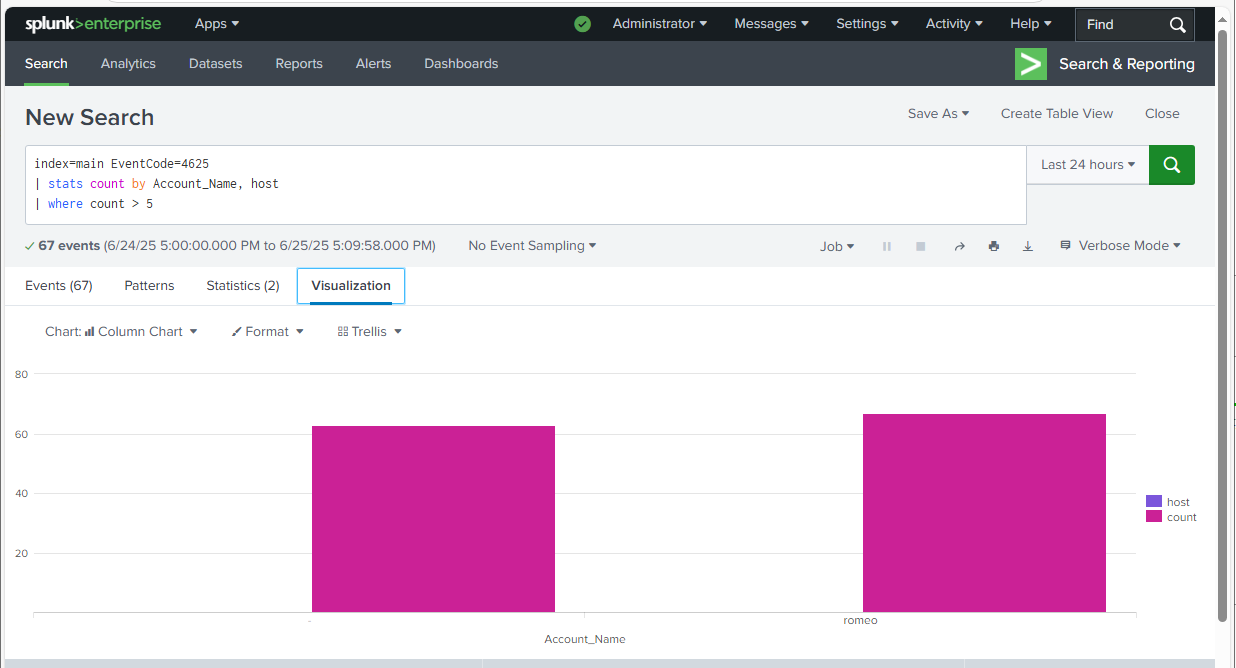1236x668 pixels.
Task: Click the left magenta count column
Action: pyautogui.click(x=433, y=519)
